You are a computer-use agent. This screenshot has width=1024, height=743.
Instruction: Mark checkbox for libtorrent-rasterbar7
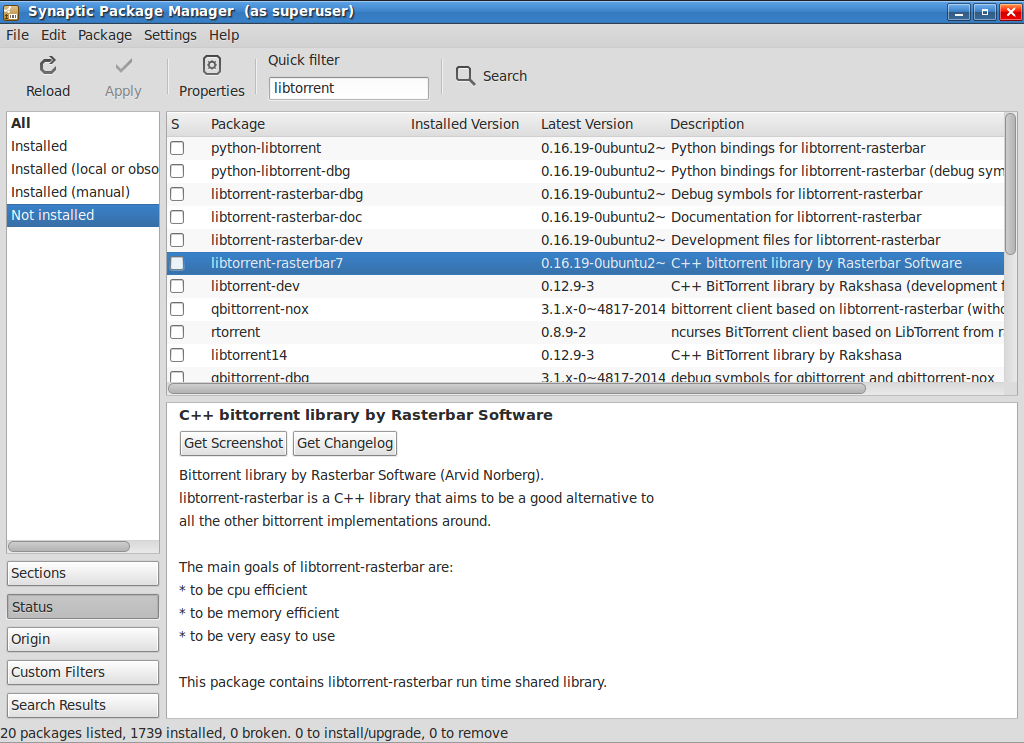177,263
